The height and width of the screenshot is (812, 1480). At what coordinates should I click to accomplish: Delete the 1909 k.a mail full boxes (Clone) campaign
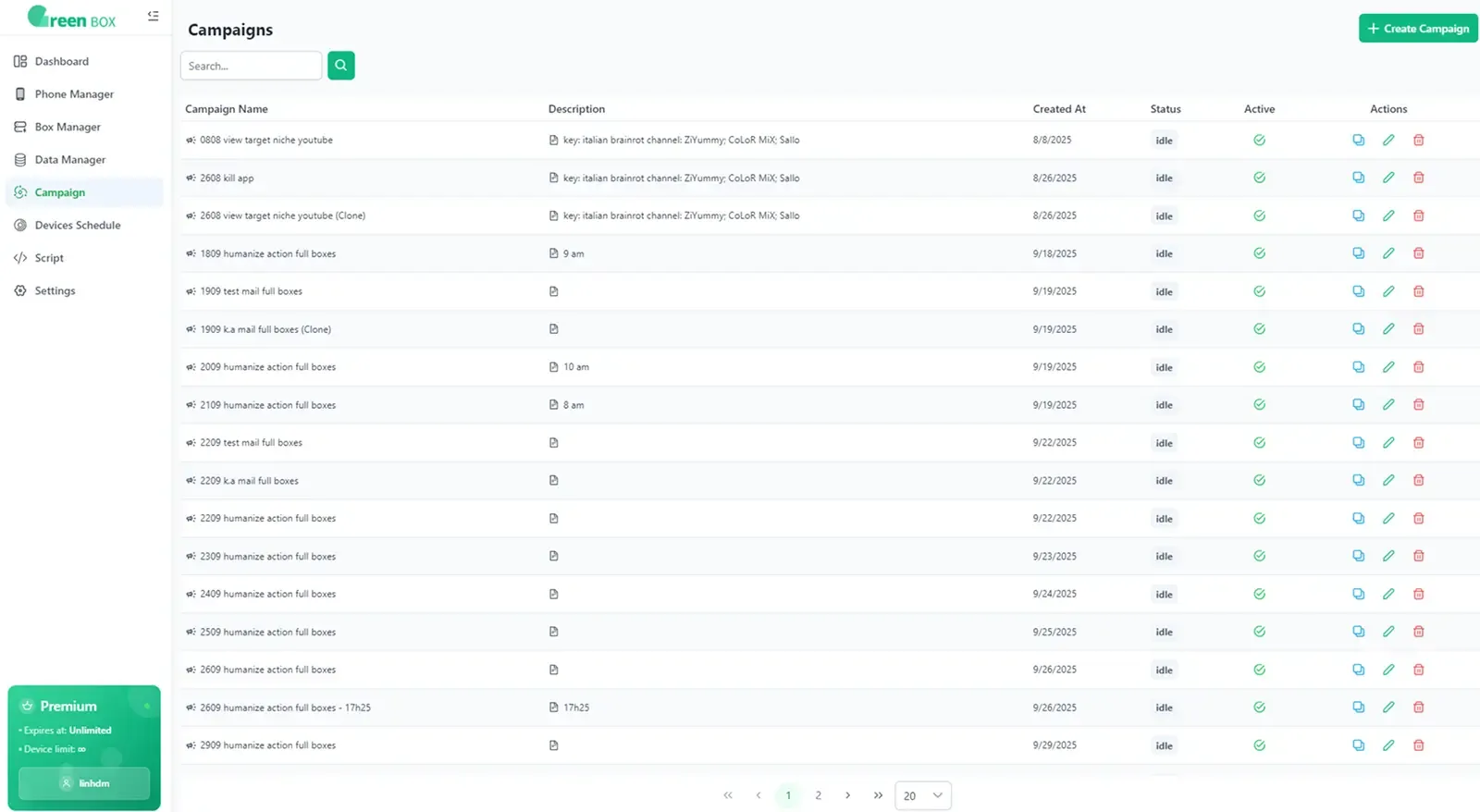pos(1418,329)
